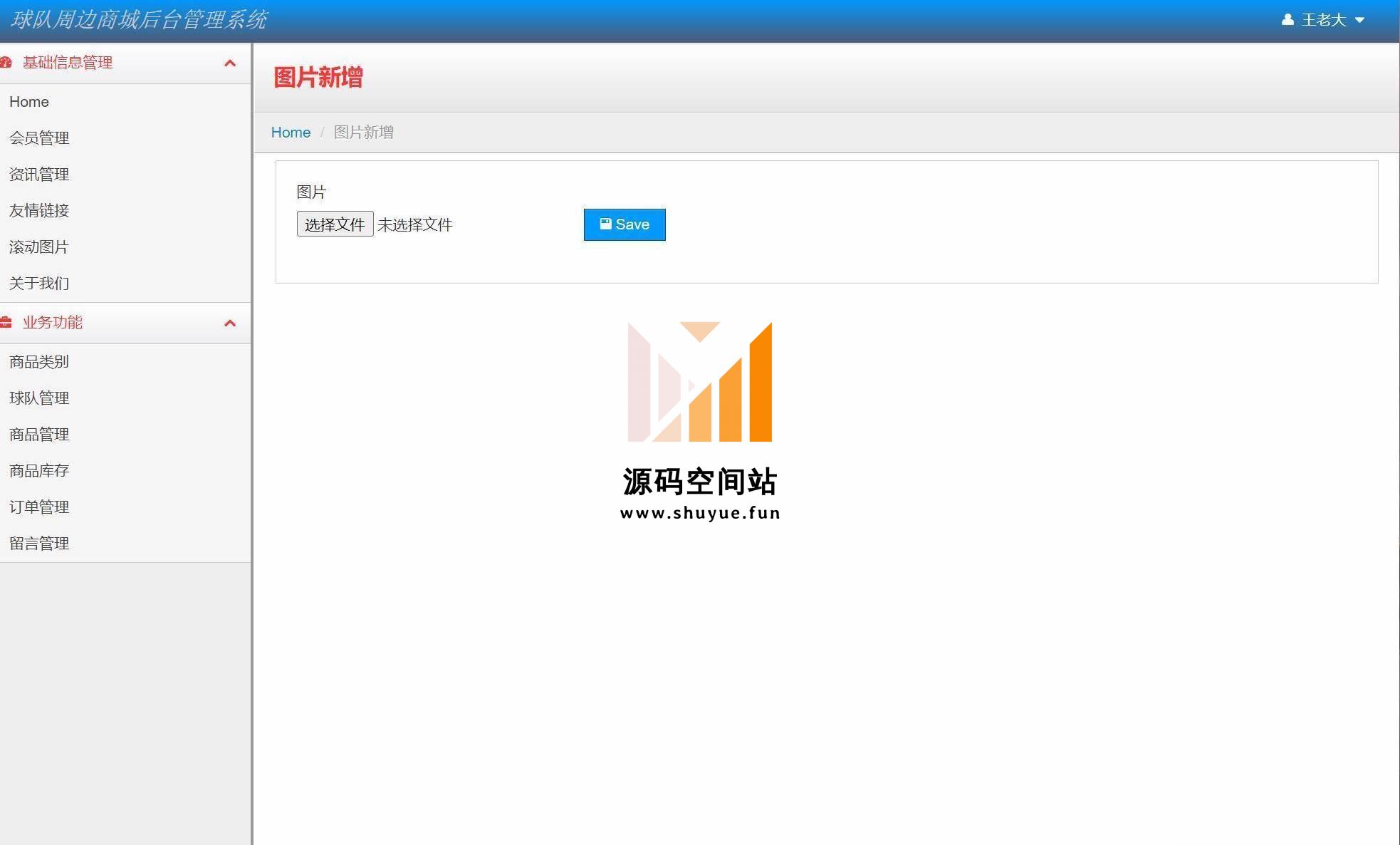Click the briefcase icon beside 业务功能
This screenshot has height=845, width=1400.
[x=6, y=323]
